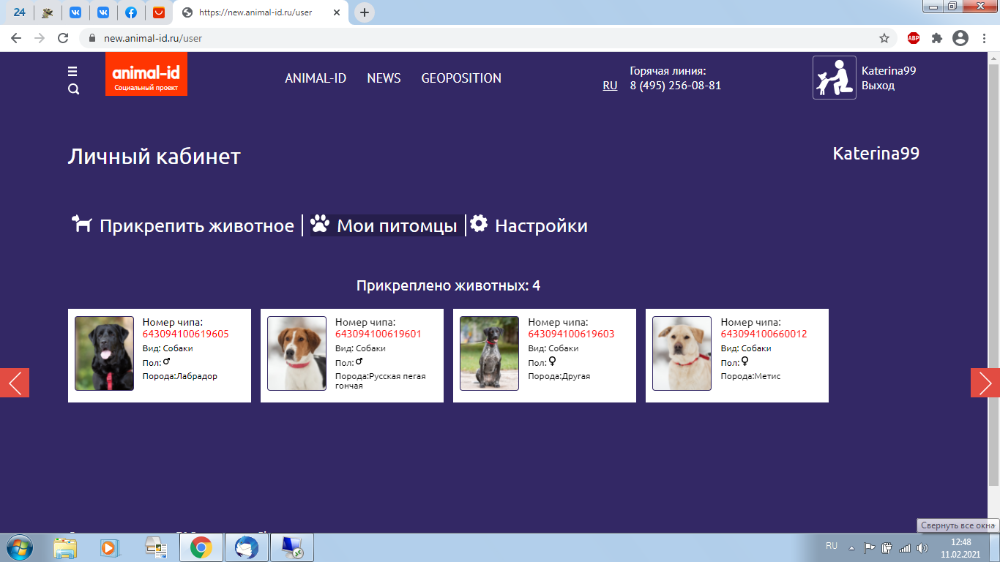The width and height of the screenshot is (1000, 562).
Task: Click the Russian piebald hound photo
Action: point(297,353)
